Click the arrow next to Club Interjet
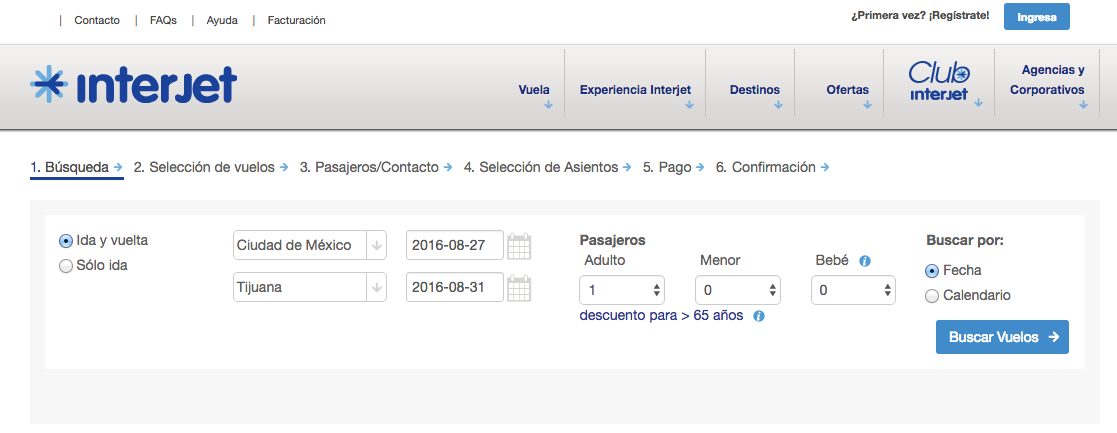This screenshot has height=433, width=1117. (x=978, y=103)
